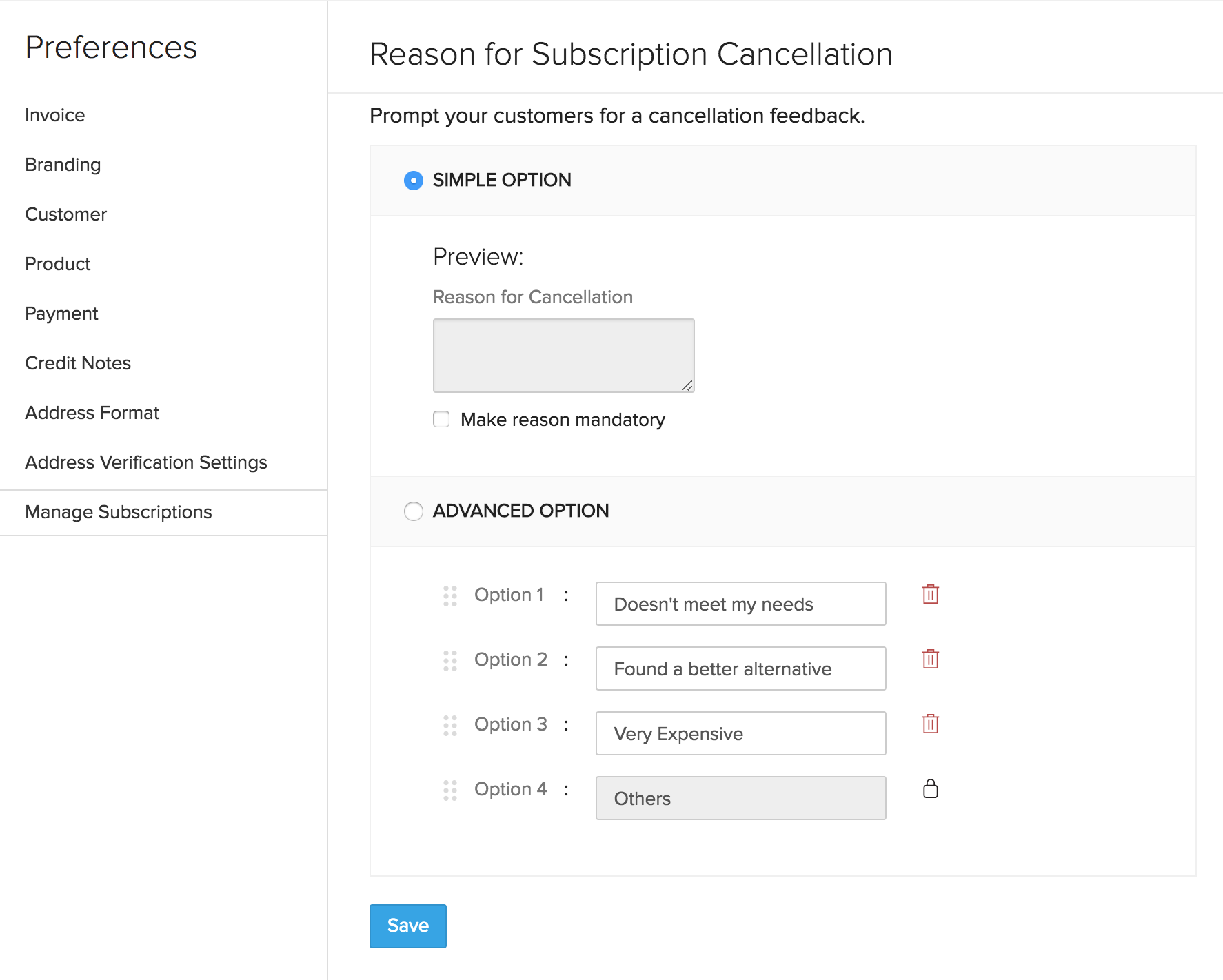This screenshot has height=980, width=1223.
Task: Select the Simple Option radio button
Action: point(413,181)
